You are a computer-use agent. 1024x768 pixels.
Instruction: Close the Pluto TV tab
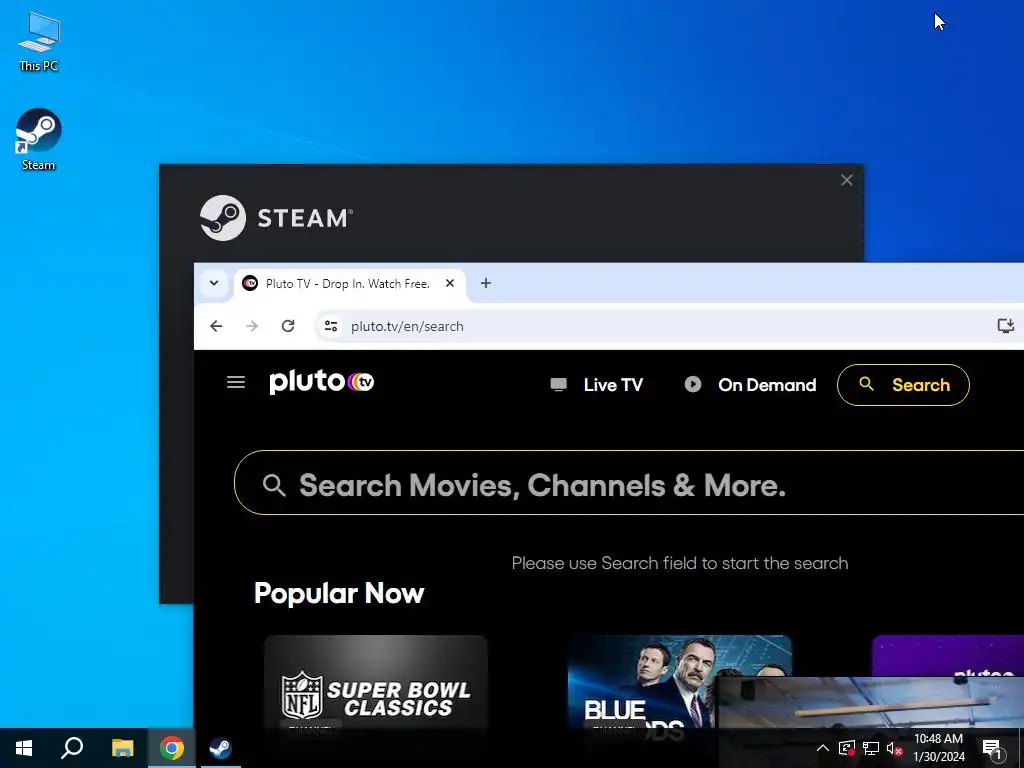tap(450, 283)
